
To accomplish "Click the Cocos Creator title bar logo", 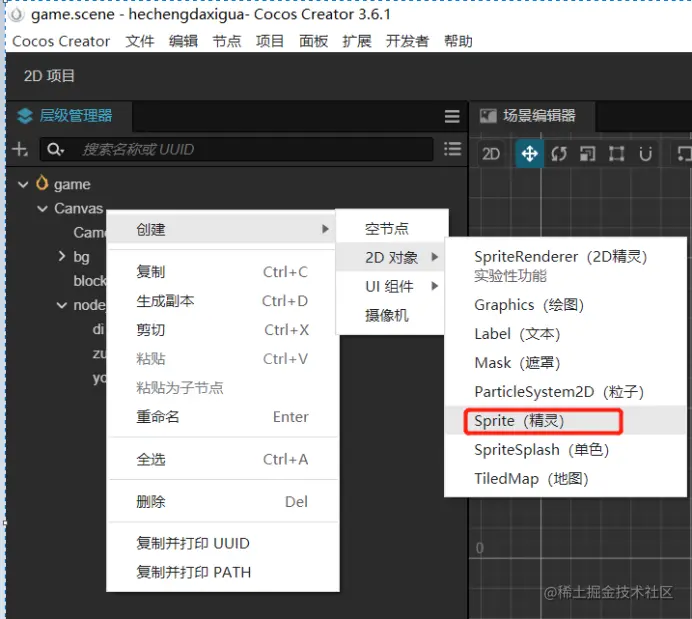I will pyautogui.click(x=16, y=15).
